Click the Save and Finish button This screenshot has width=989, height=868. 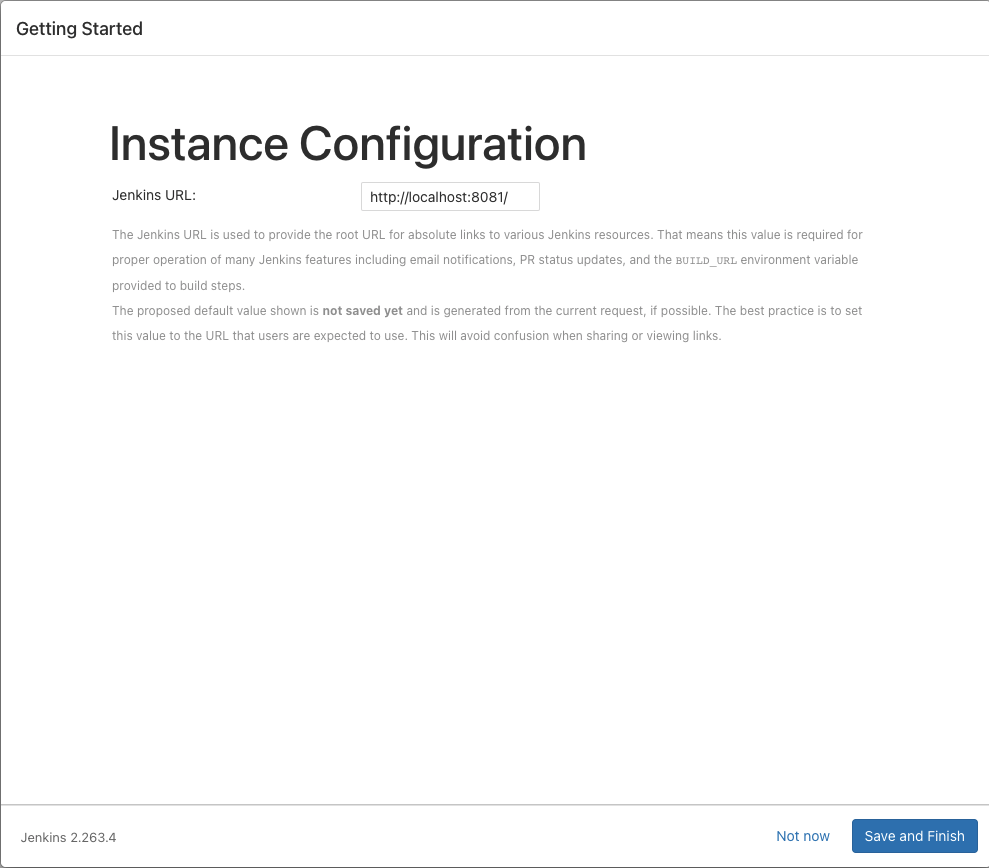click(x=914, y=836)
